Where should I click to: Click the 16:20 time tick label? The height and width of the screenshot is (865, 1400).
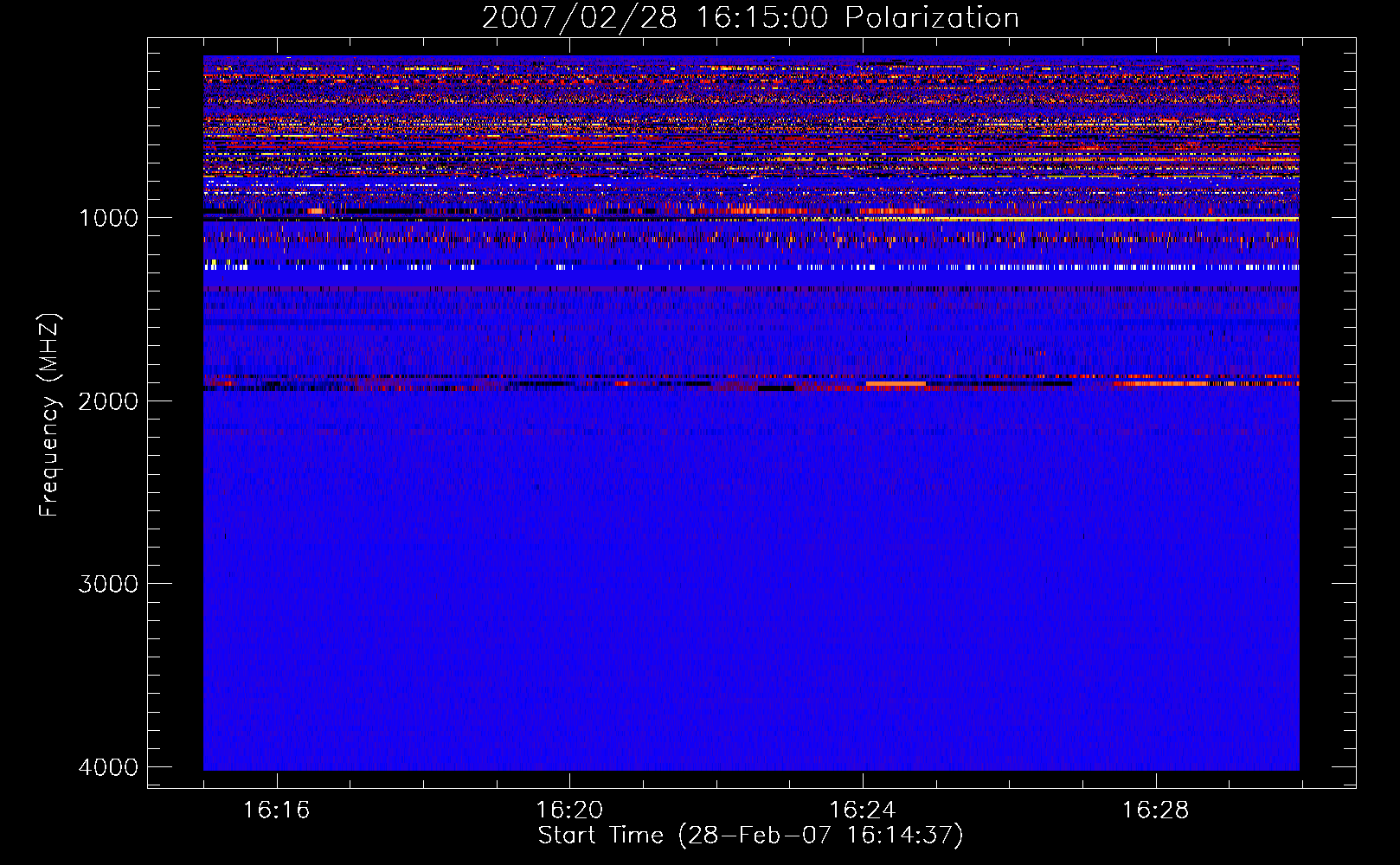click(569, 811)
